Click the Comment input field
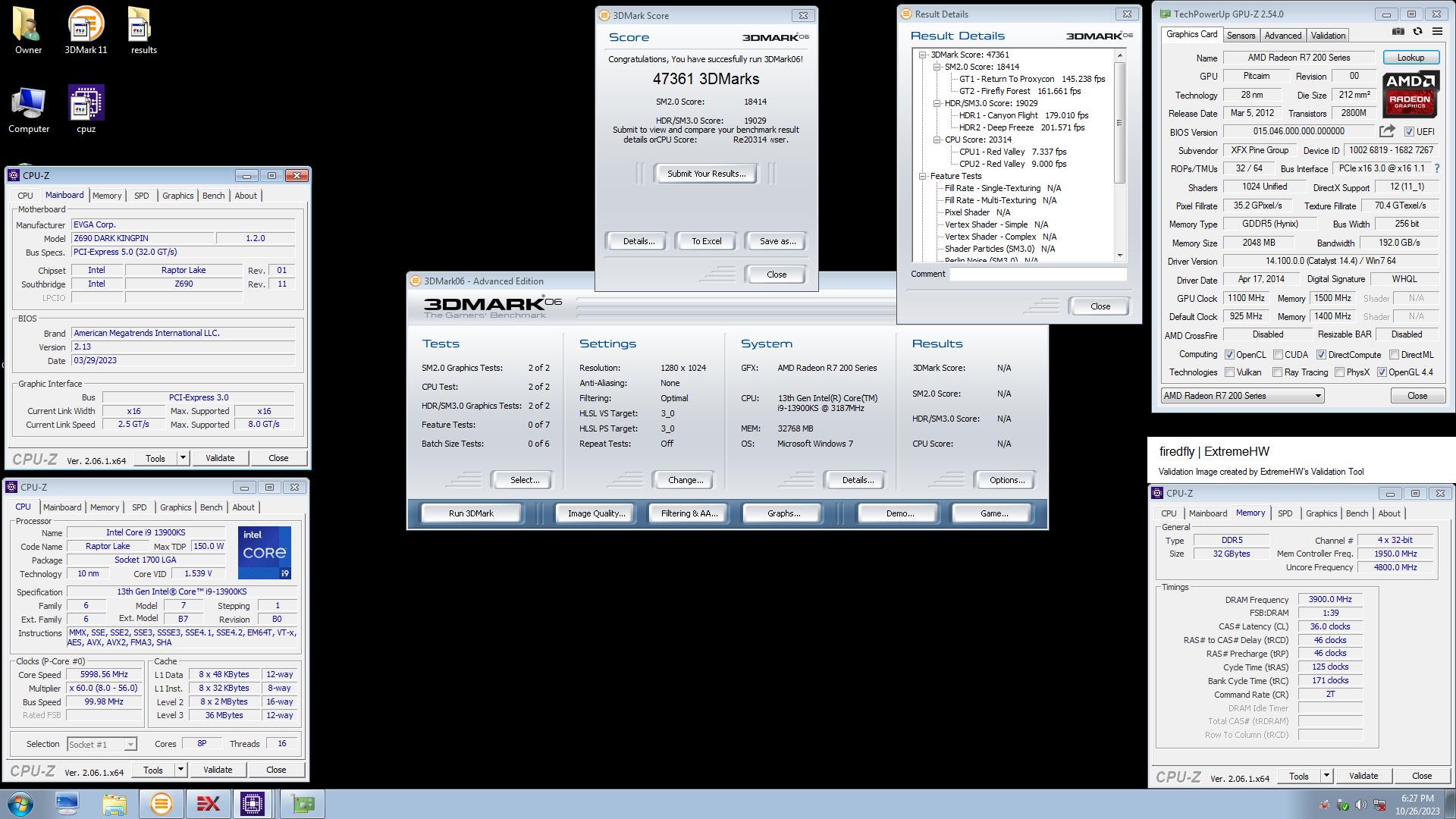This screenshot has height=819, width=1456. pyautogui.click(x=1037, y=275)
